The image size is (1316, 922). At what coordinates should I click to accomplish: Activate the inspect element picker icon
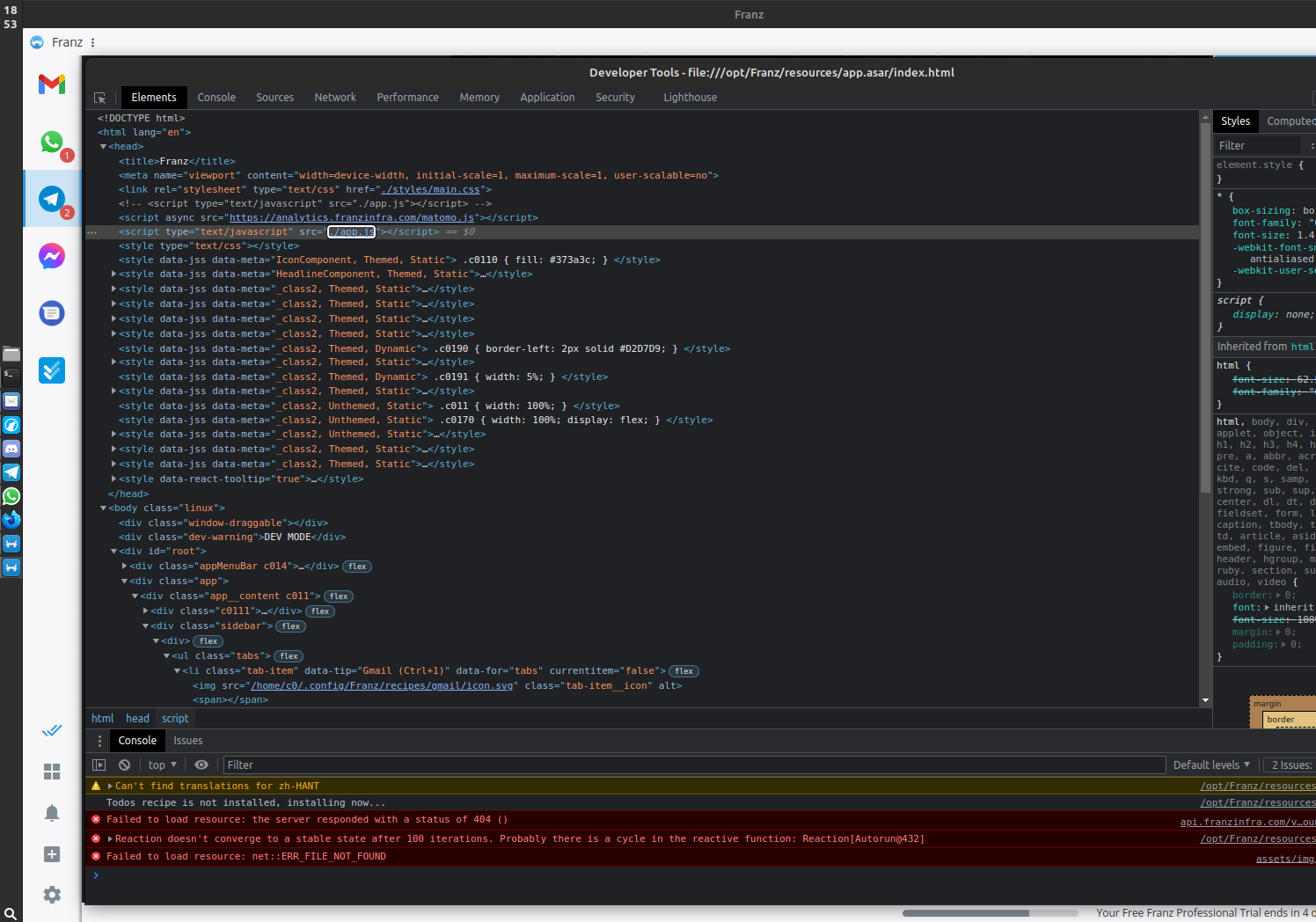point(99,98)
